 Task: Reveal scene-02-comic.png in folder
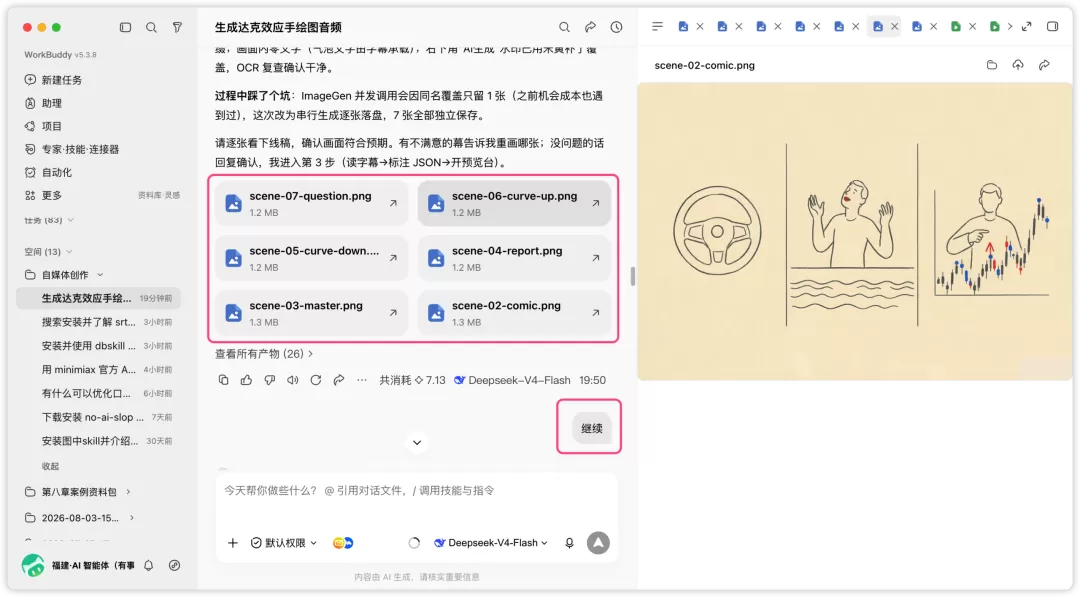pos(992,65)
